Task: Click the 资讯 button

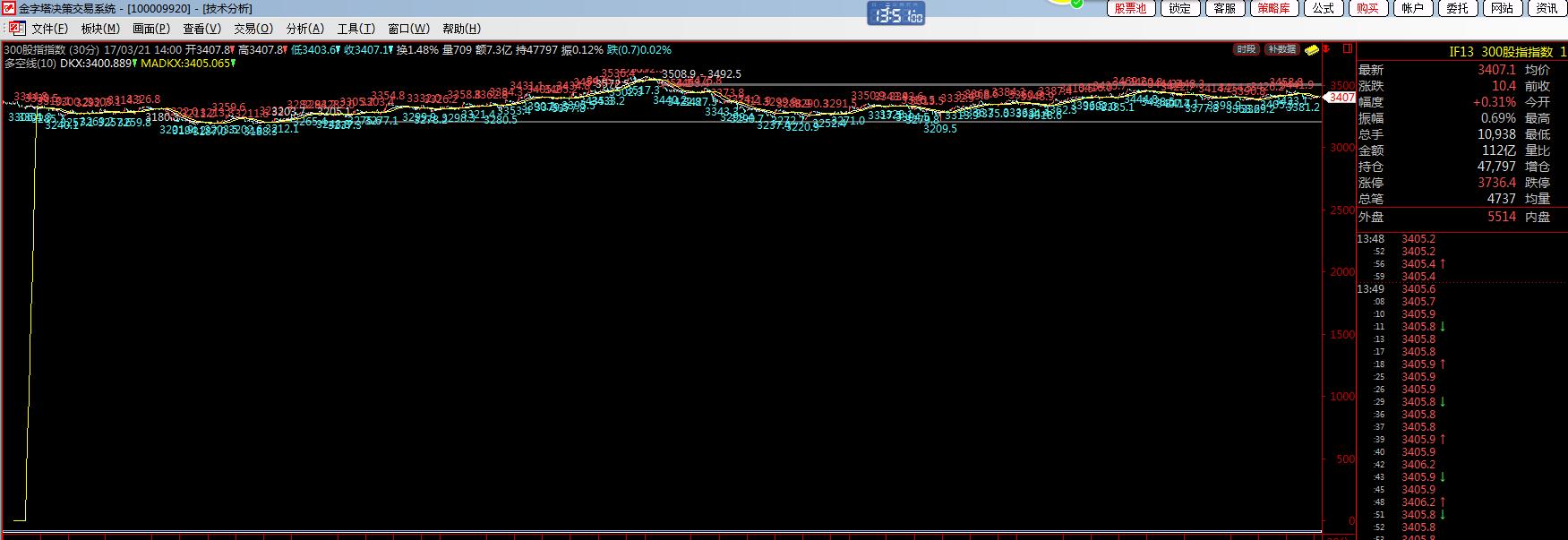Action: [x=1547, y=8]
